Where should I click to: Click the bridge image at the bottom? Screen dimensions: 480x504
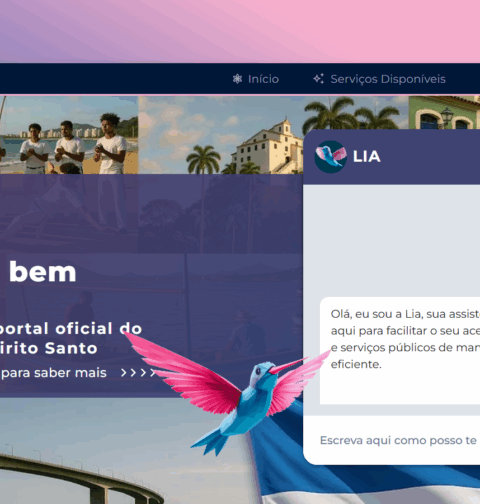click(x=80, y=477)
